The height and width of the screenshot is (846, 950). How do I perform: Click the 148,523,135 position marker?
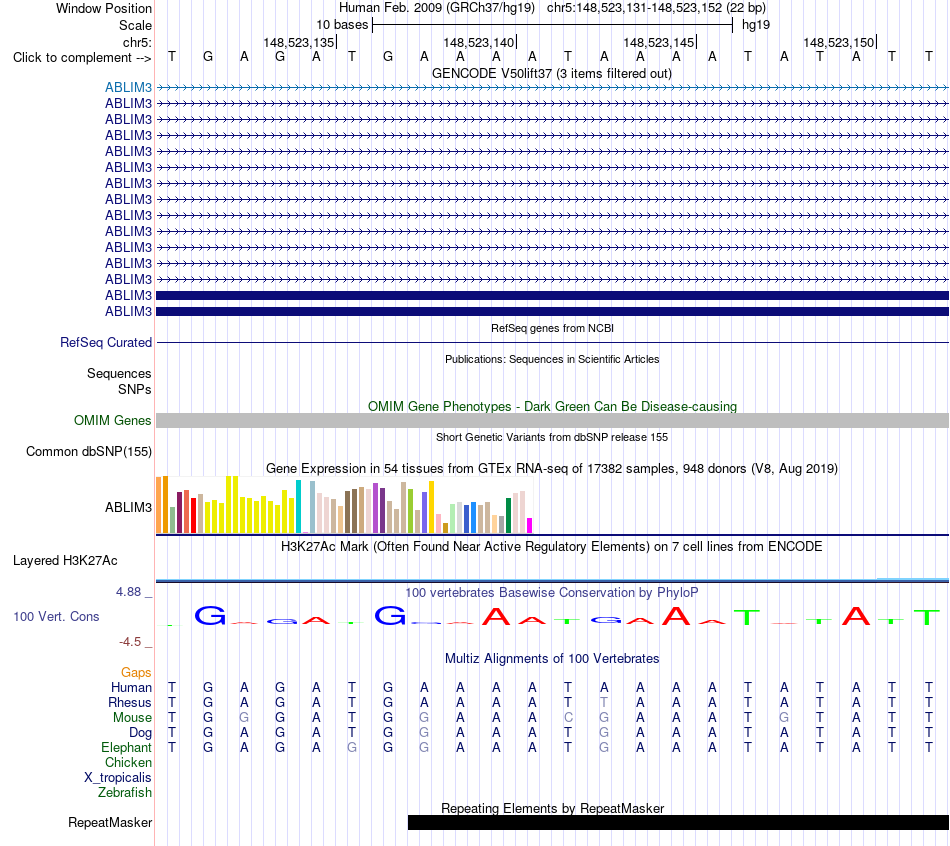[x=299, y=42]
